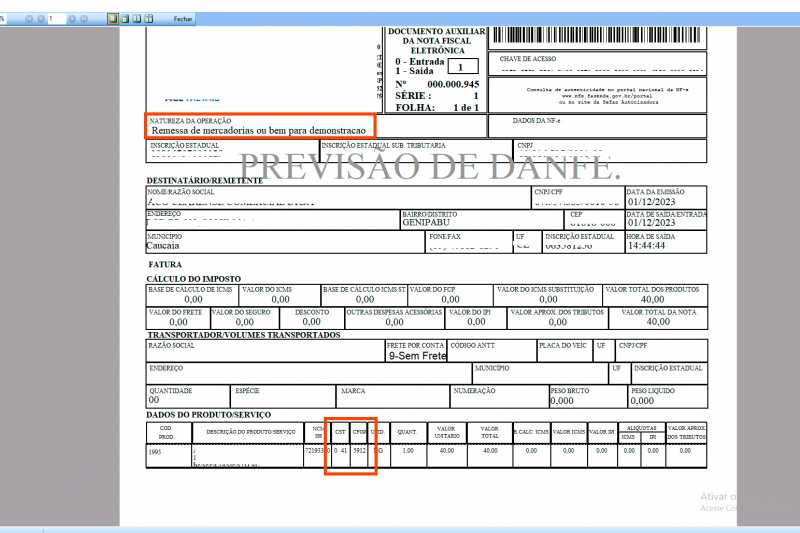Select the single-page view icon

(x=113, y=19)
